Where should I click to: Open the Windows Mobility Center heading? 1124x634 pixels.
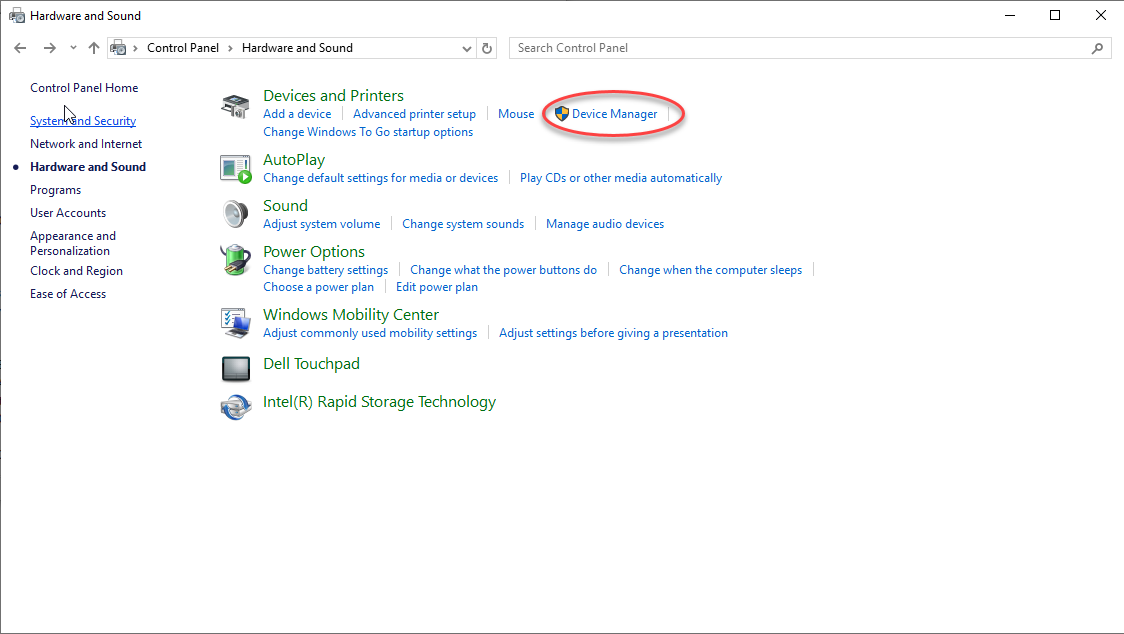click(351, 315)
